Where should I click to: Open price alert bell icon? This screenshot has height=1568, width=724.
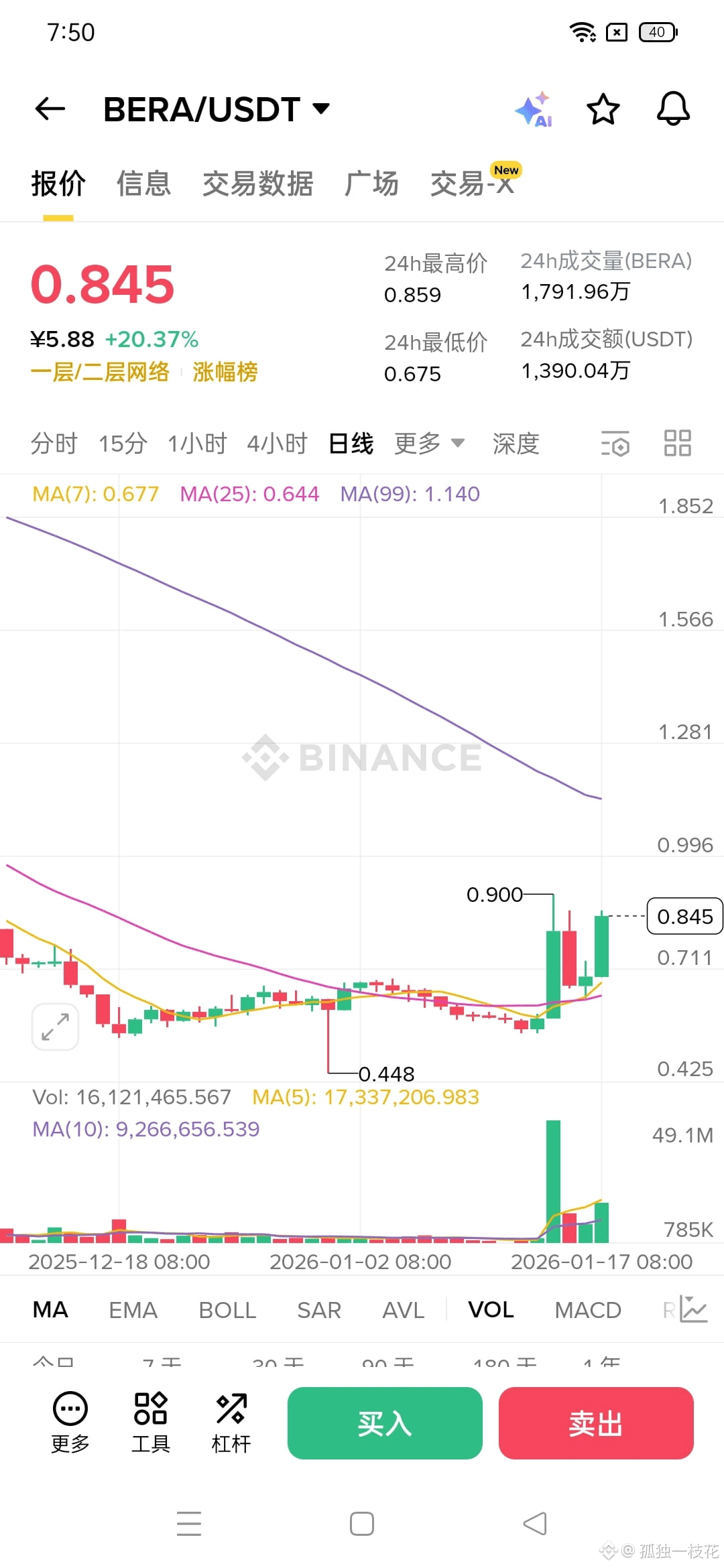[x=673, y=109]
